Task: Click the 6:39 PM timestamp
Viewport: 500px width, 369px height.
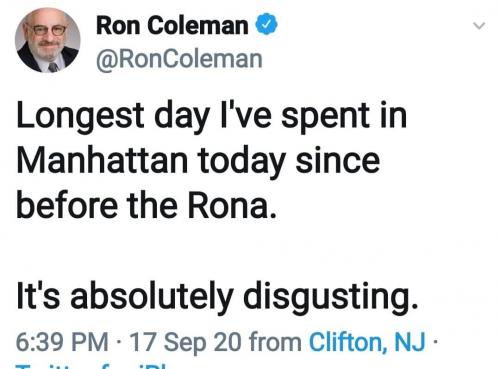Action: [62, 342]
